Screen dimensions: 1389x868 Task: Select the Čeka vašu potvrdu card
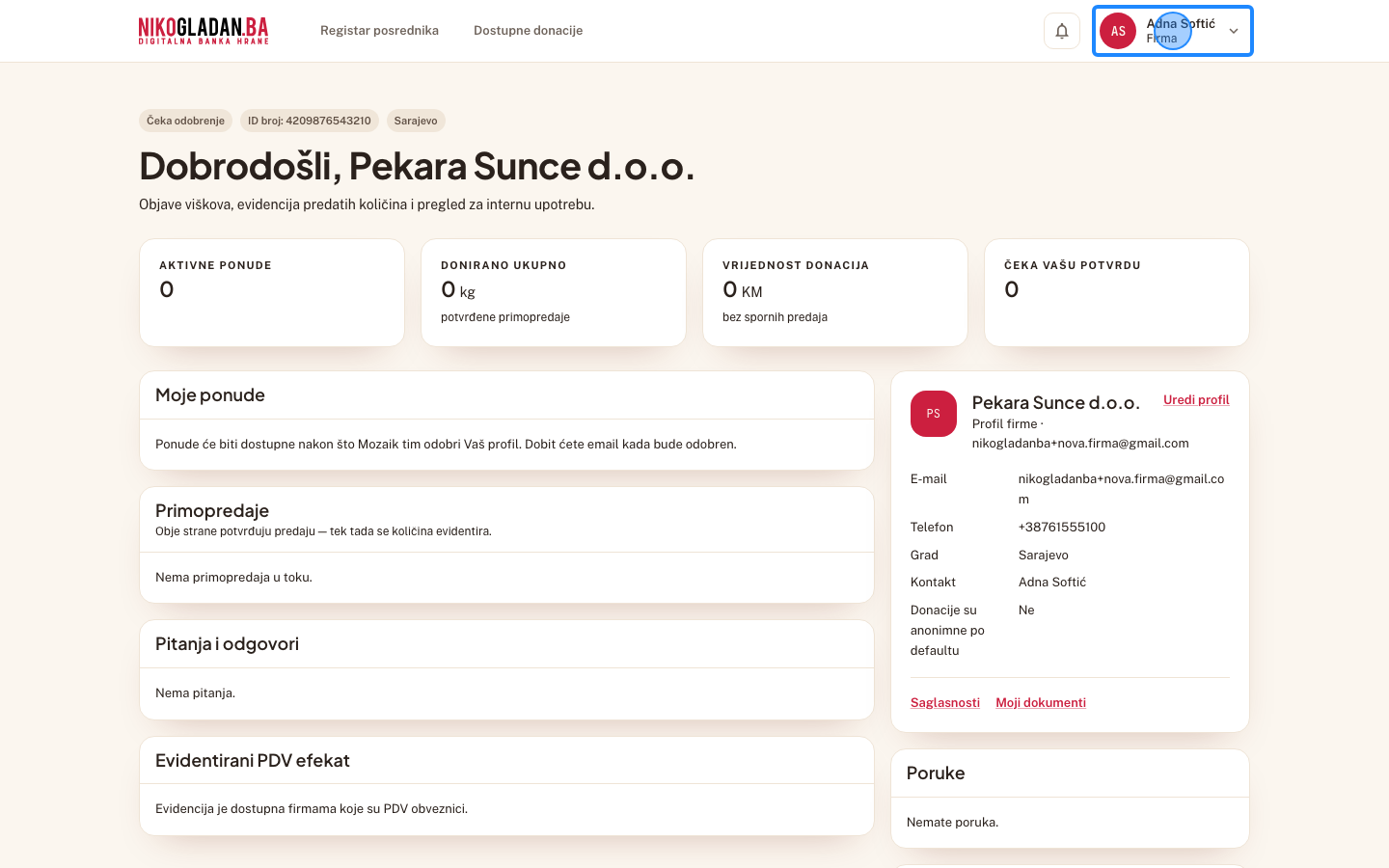tap(1117, 292)
